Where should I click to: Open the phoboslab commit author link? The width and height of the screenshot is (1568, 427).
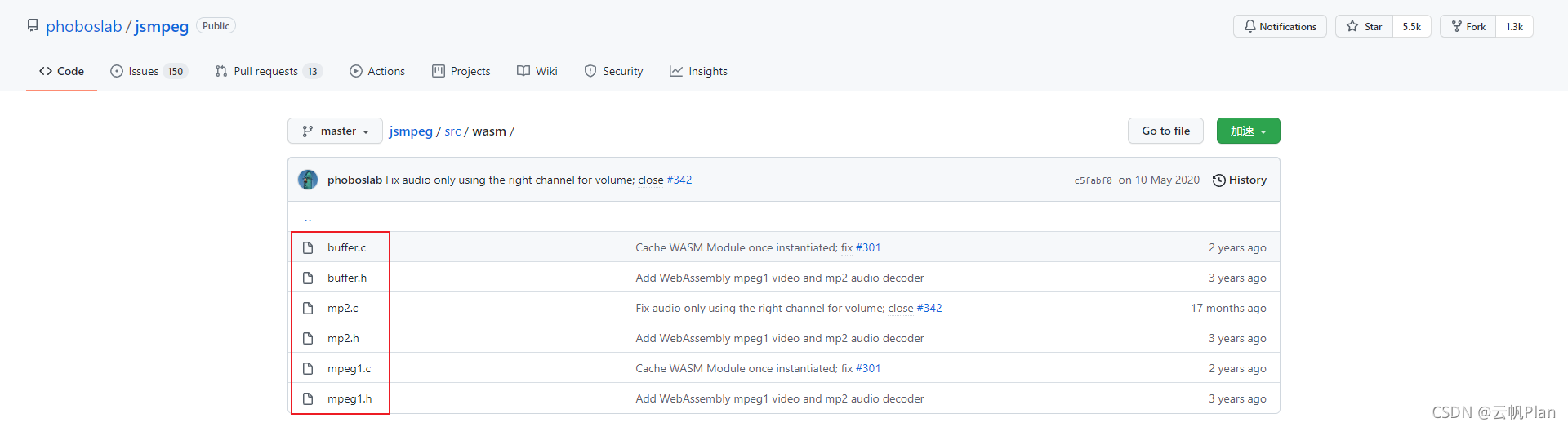tap(354, 180)
